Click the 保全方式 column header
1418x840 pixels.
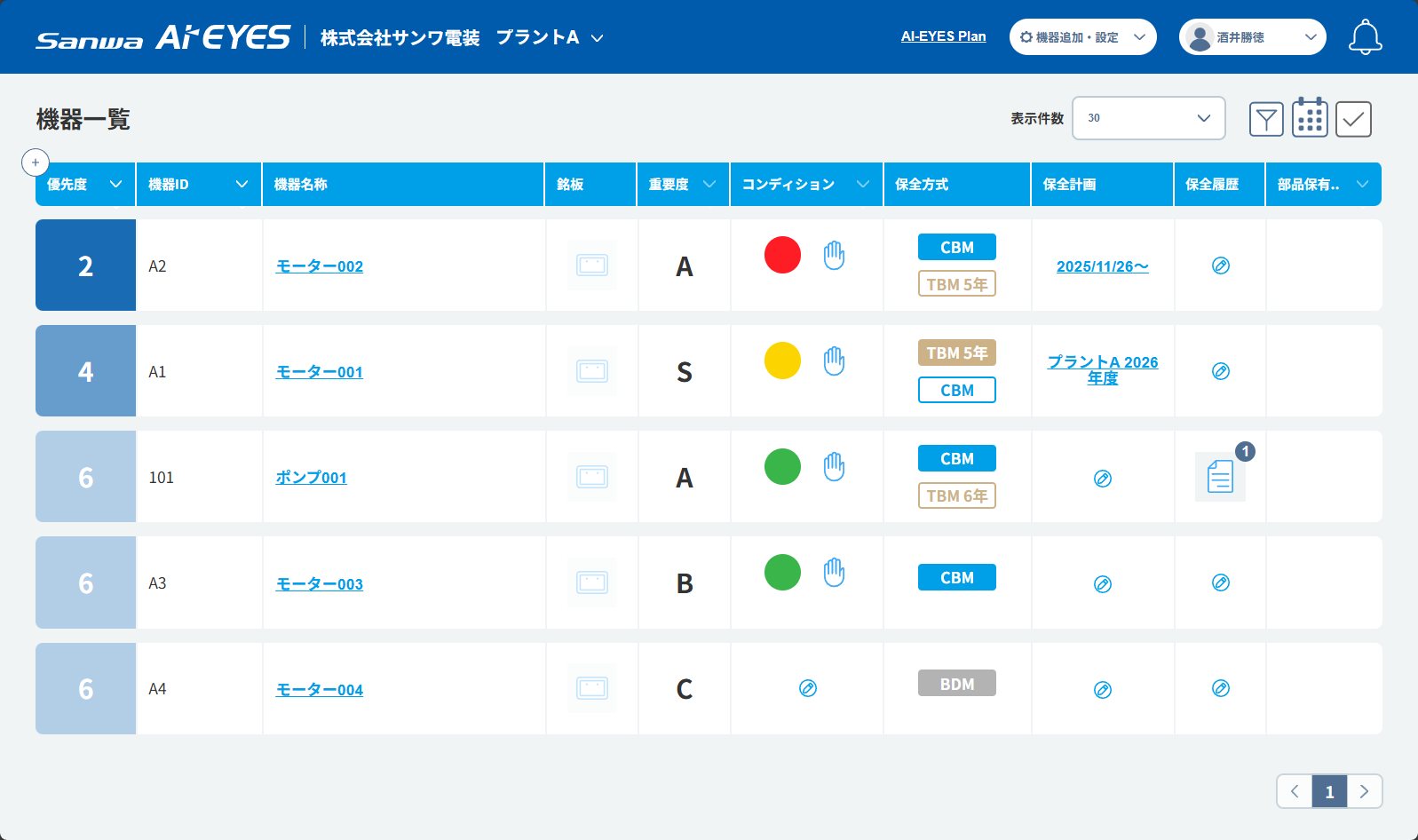pyautogui.click(x=957, y=184)
